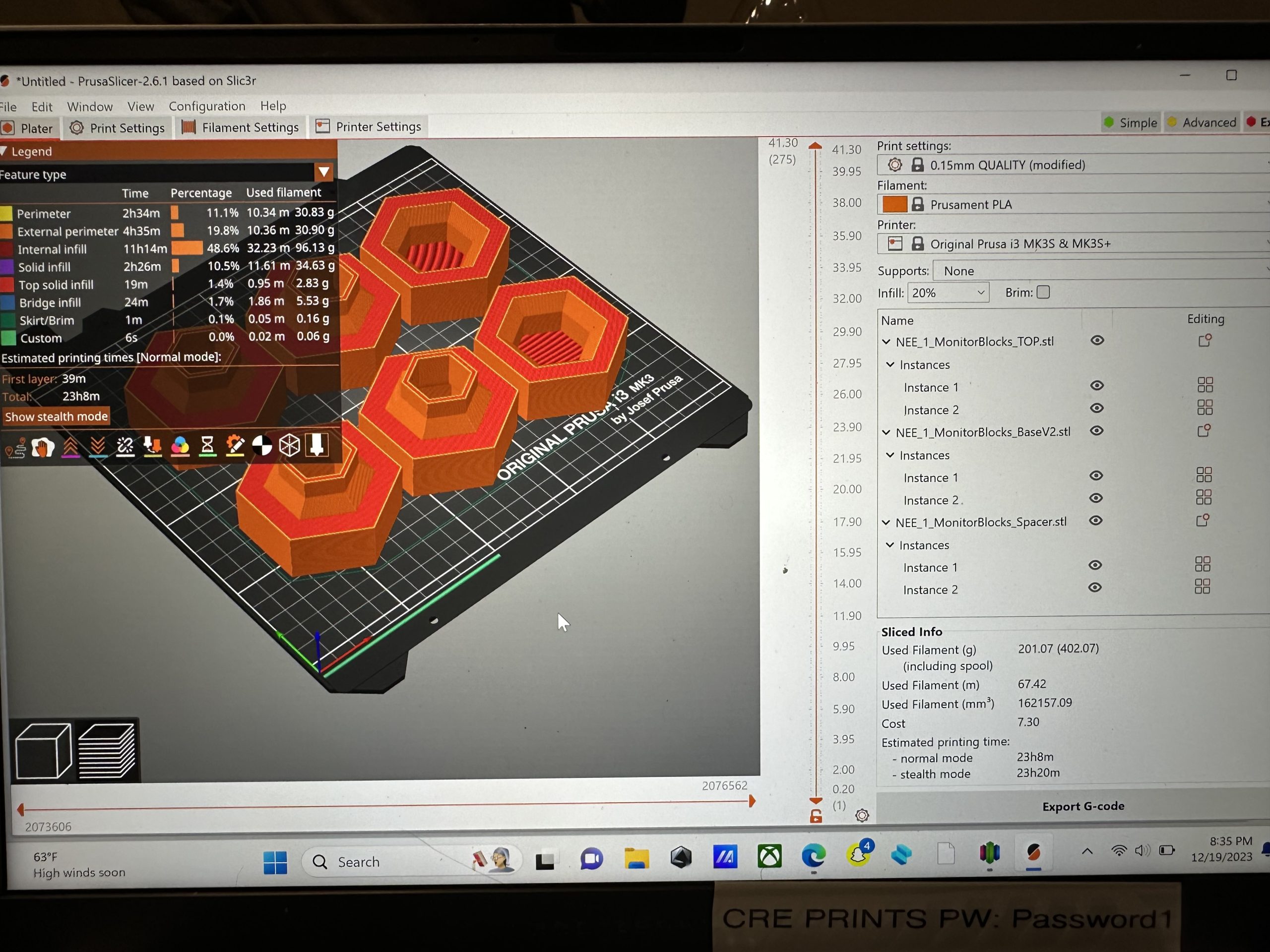Switch to 3D editor view cube icon

coord(44,751)
